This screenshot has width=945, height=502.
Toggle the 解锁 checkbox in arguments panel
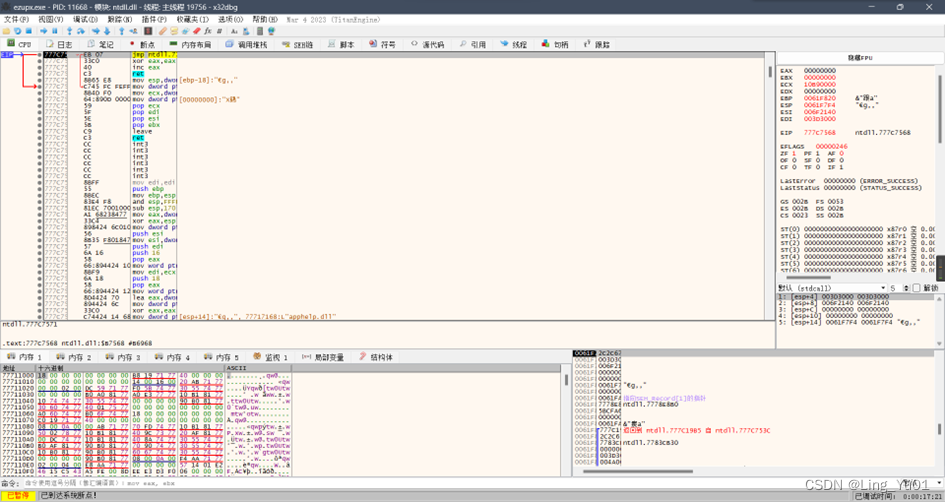pyautogui.click(x=917, y=288)
